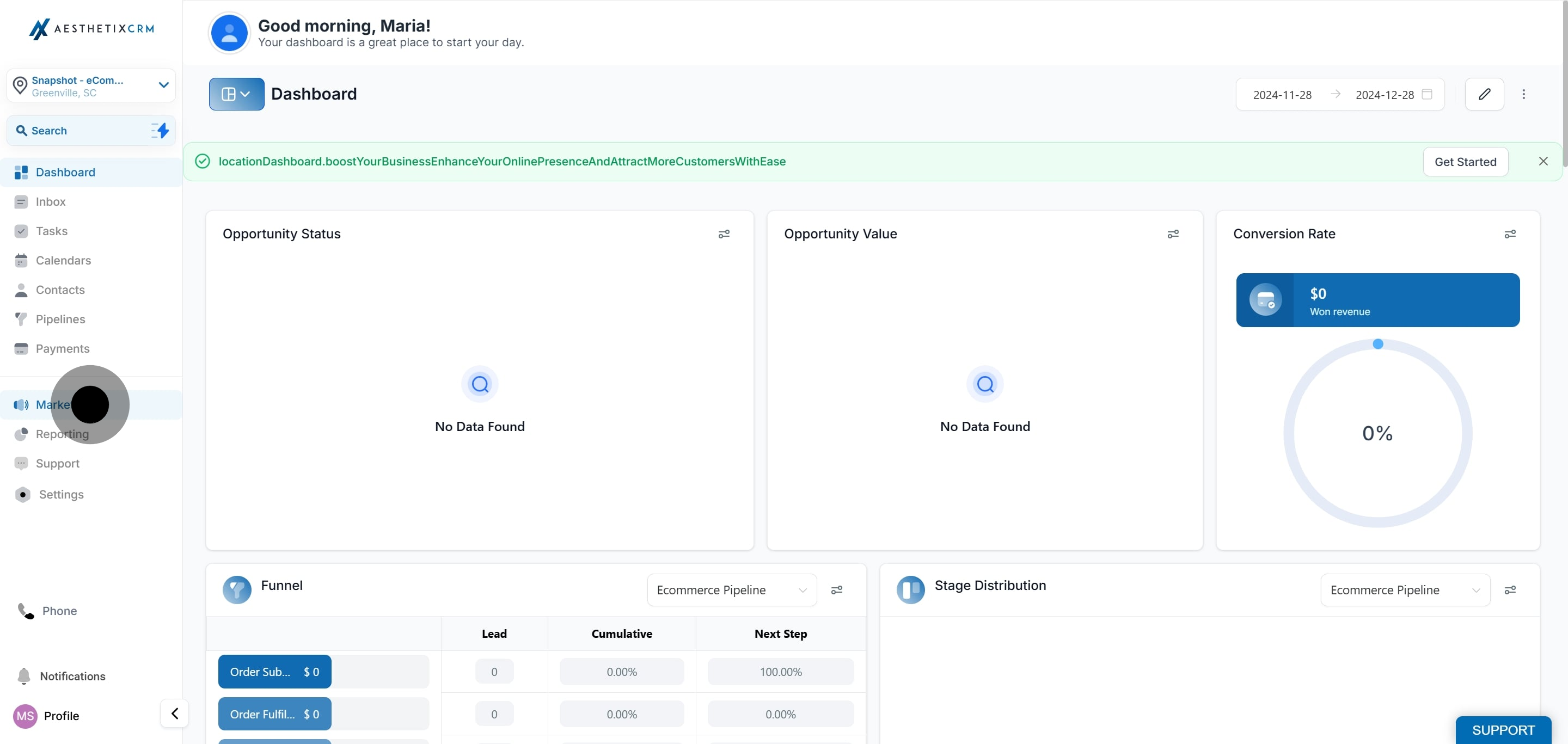Image resolution: width=1568 pixels, height=744 pixels.
Task: Open dashboard layout switcher dropdown
Action: click(236, 94)
